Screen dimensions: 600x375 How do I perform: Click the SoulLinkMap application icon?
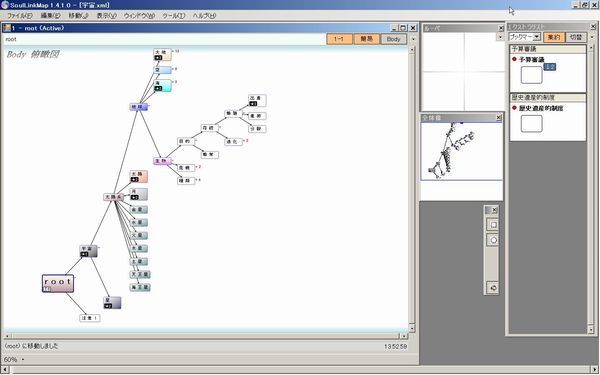[5, 5]
